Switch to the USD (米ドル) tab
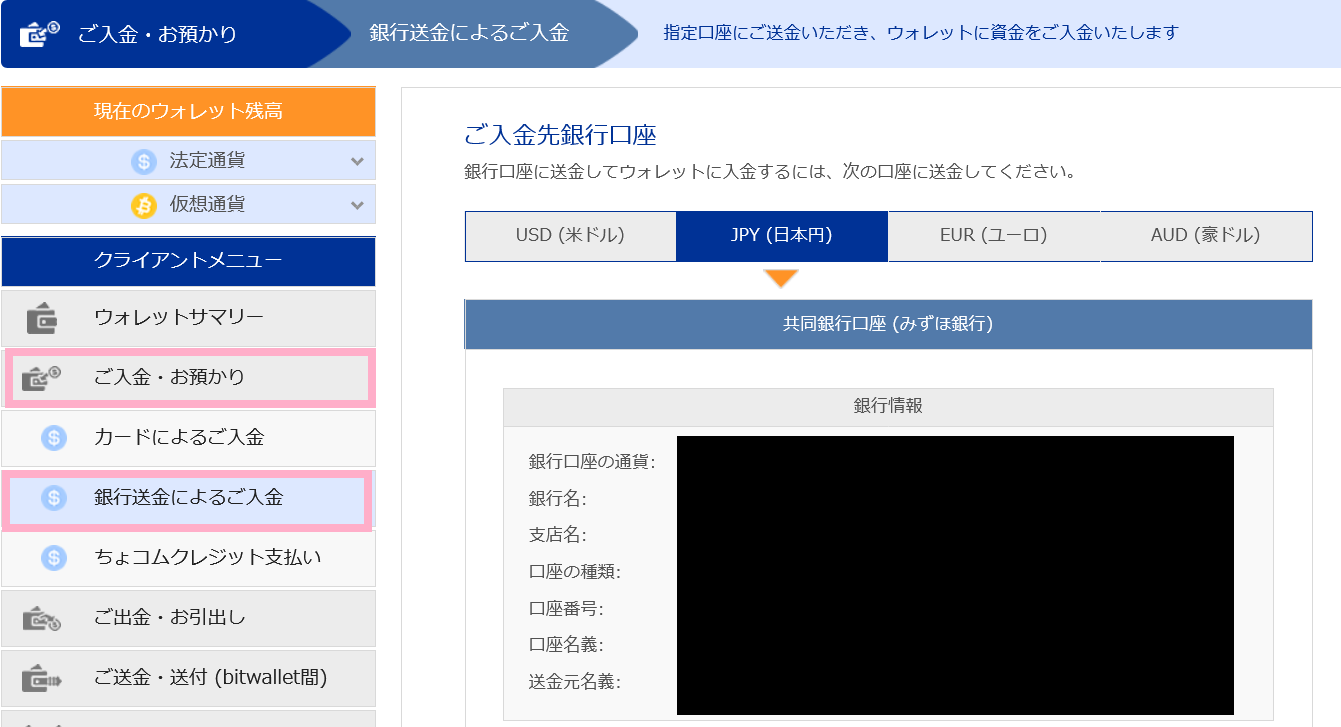The width and height of the screenshot is (1341, 727). [570, 236]
